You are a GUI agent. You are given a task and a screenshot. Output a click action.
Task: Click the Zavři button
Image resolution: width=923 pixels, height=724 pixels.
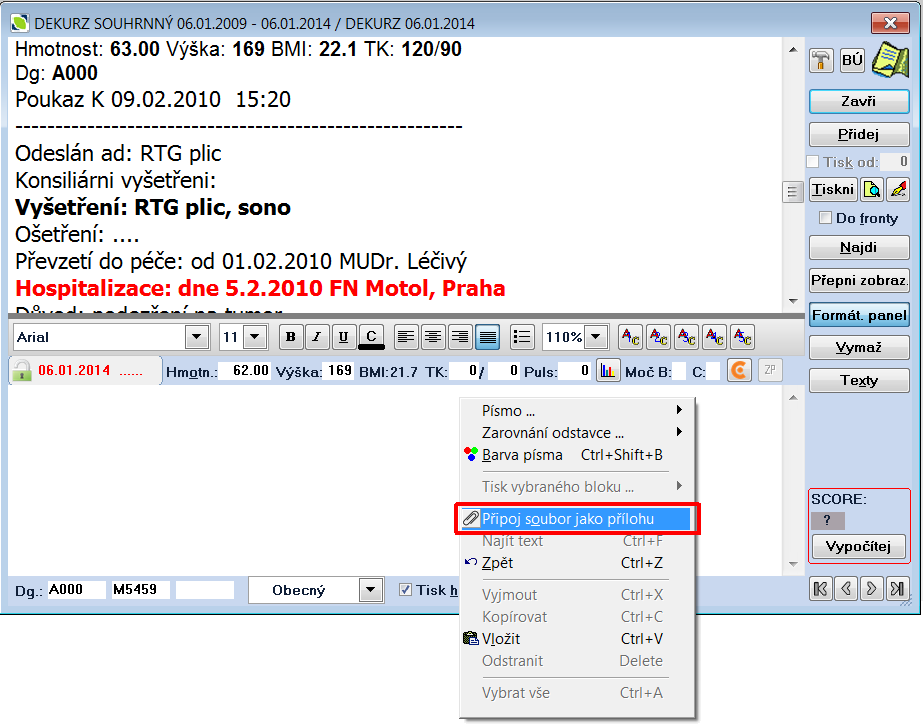coord(859,101)
